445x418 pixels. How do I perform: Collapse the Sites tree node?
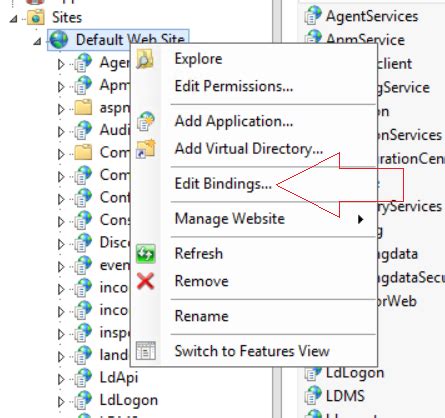pos(14,19)
